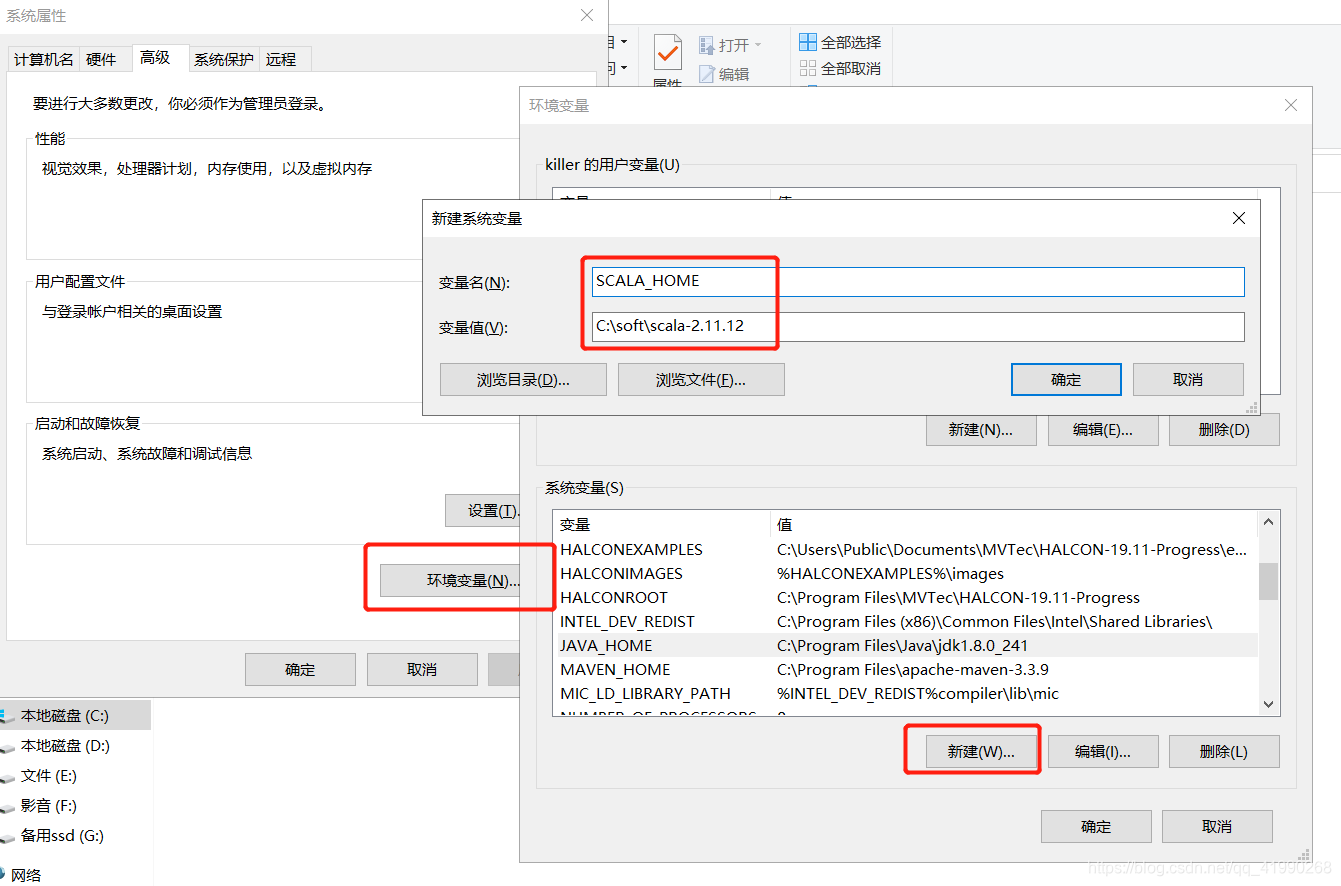The width and height of the screenshot is (1341, 886).
Task: Click 删除(D) for user variables
Action: (1224, 430)
